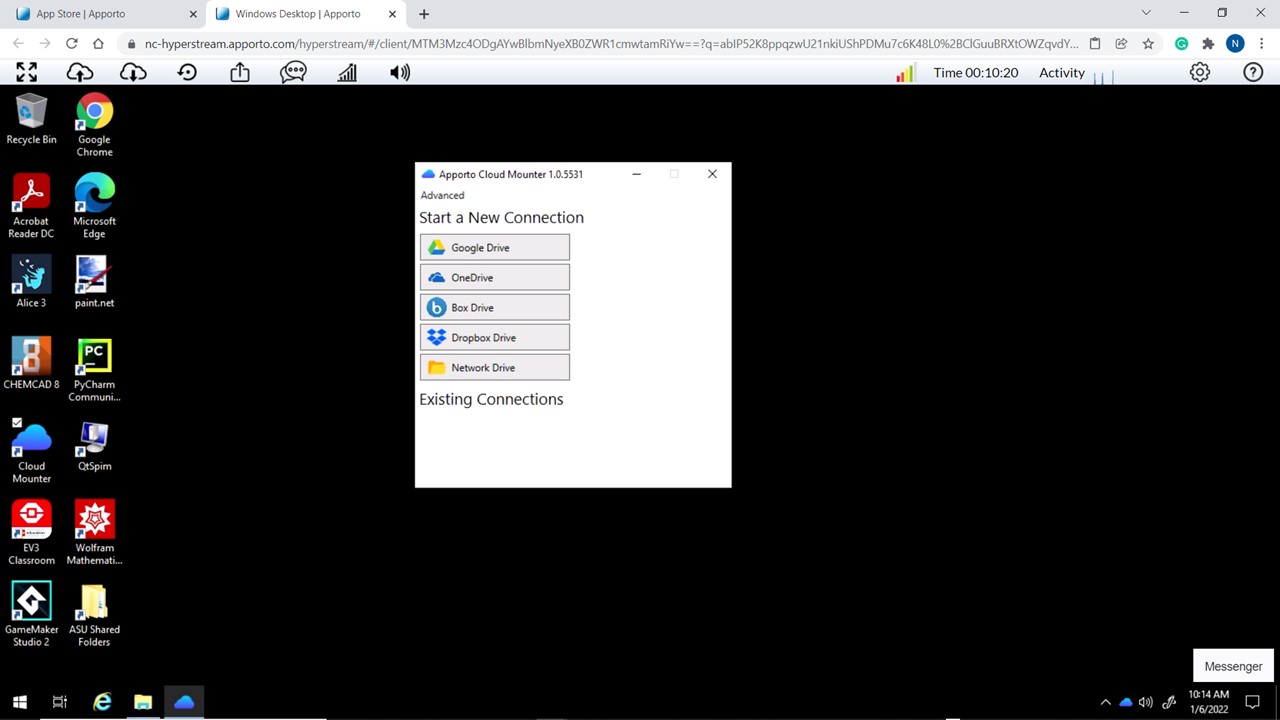Open the bar chart analytics icon in Apporto toolbar
1280x720 pixels.
click(x=347, y=72)
